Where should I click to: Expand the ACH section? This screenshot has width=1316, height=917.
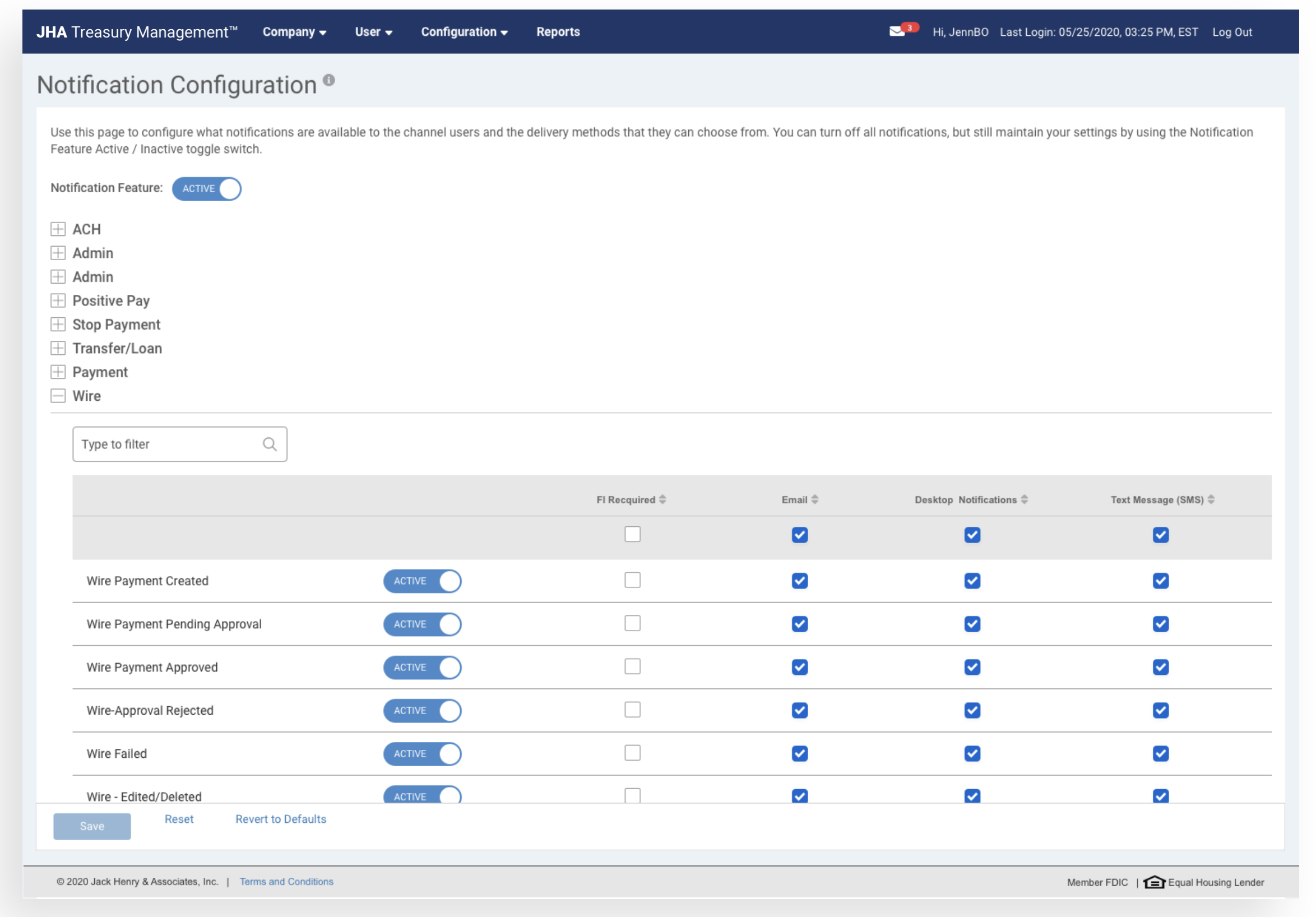click(x=58, y=229)
